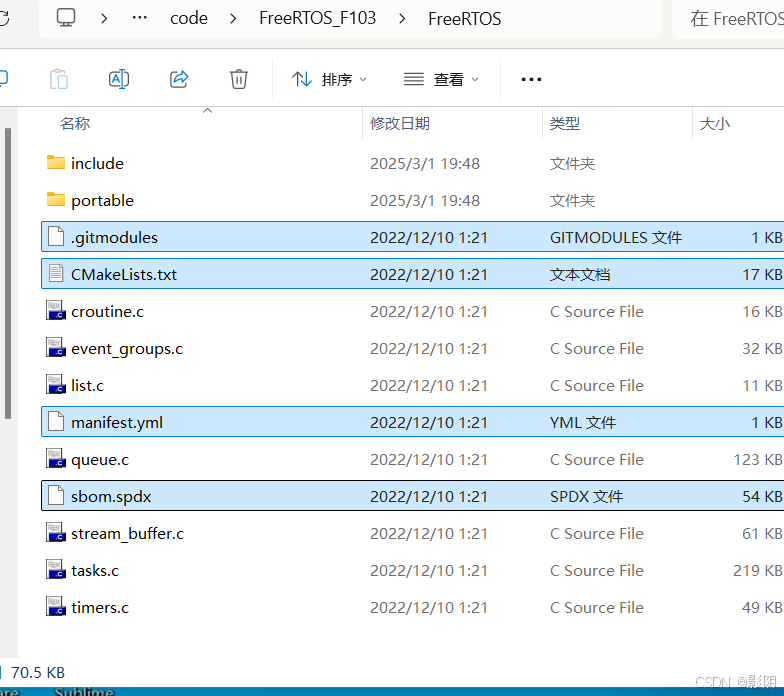
Task: Select the tasks.c file name
Action: click(x=95, y=570)
